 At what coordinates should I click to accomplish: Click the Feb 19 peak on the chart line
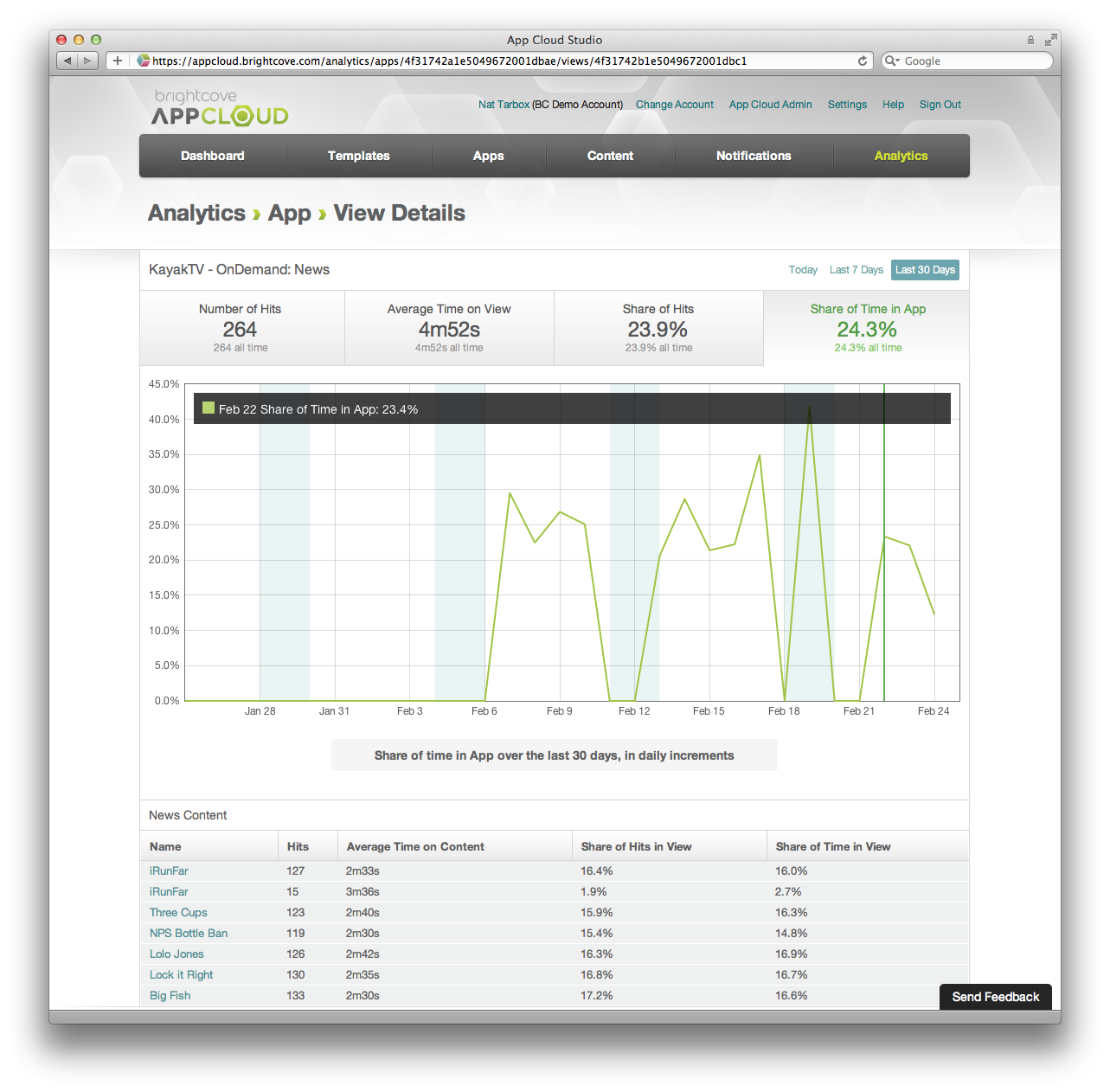(x=810, y=406)
